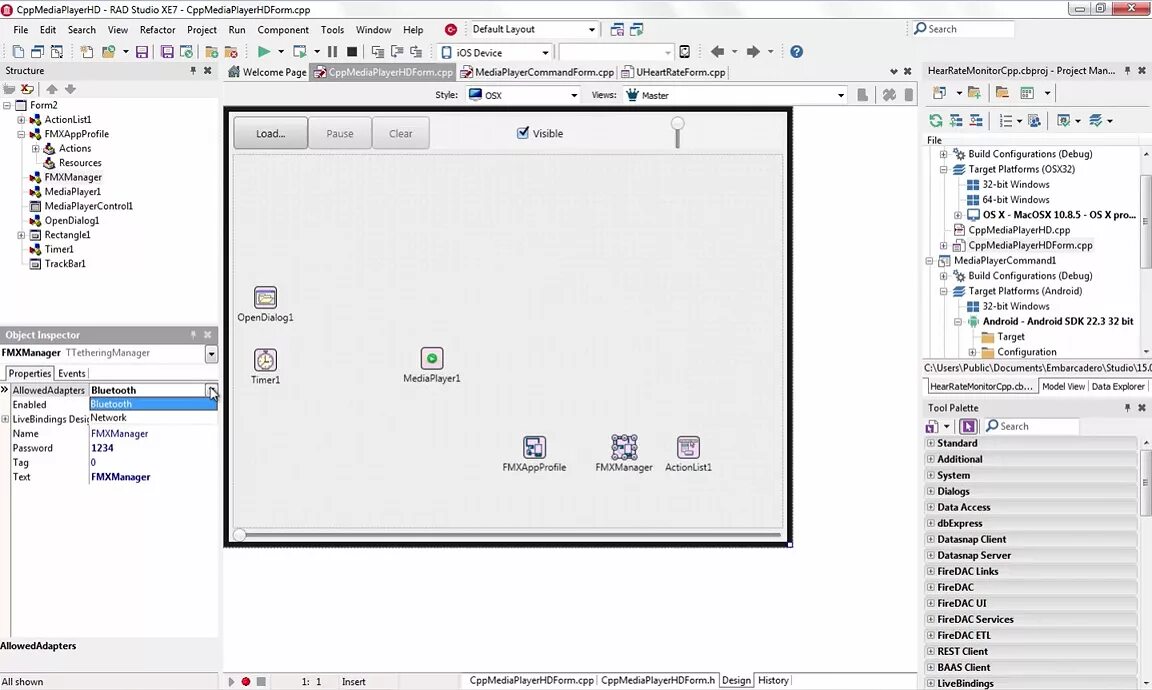
Task: Click the bottom horizontal TrackBar1 thumb on form
Action: click(x=240, y=535)
